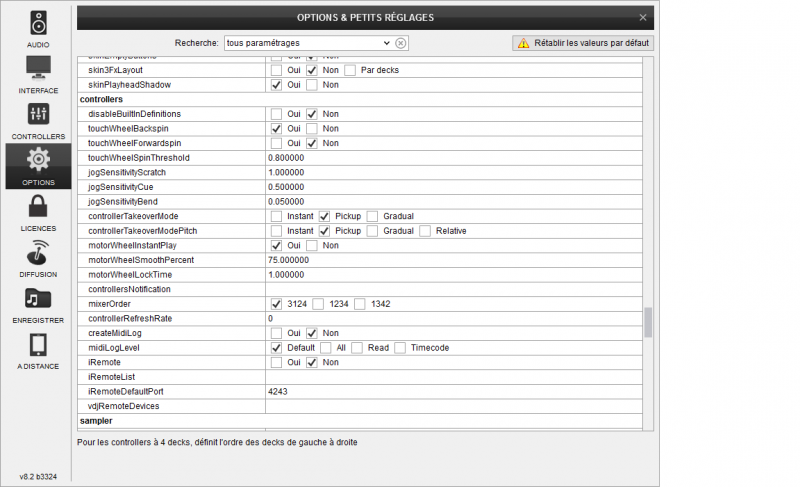Edit the motorWheelLockTime value 1.000000
This screenshot has height=487, width=800.
pos(454,275)
